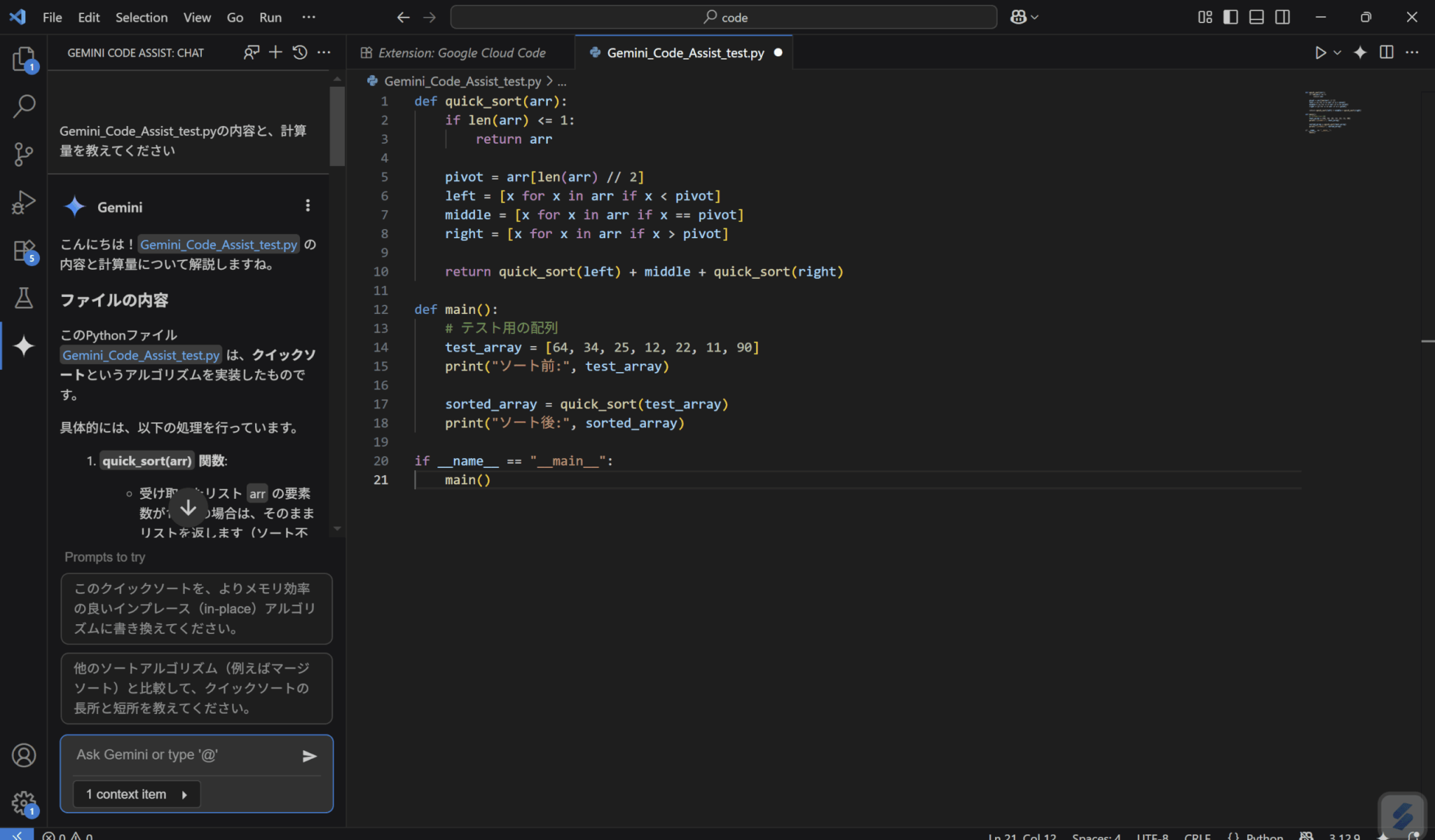Viewport: 1435px width, 840px height.
Task: Send the Gemini prompt with arrow icon
Action: 310,755
